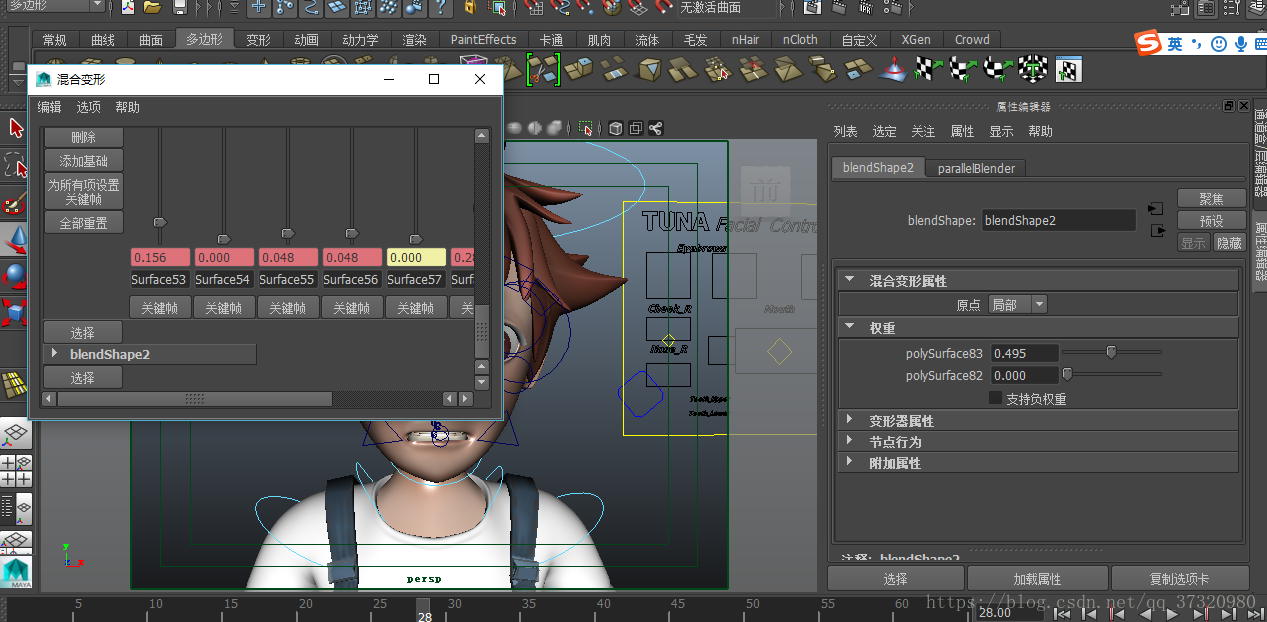Expand the 变形器属性 section
Screen dimensions: 1267x622
coord(850,420)
